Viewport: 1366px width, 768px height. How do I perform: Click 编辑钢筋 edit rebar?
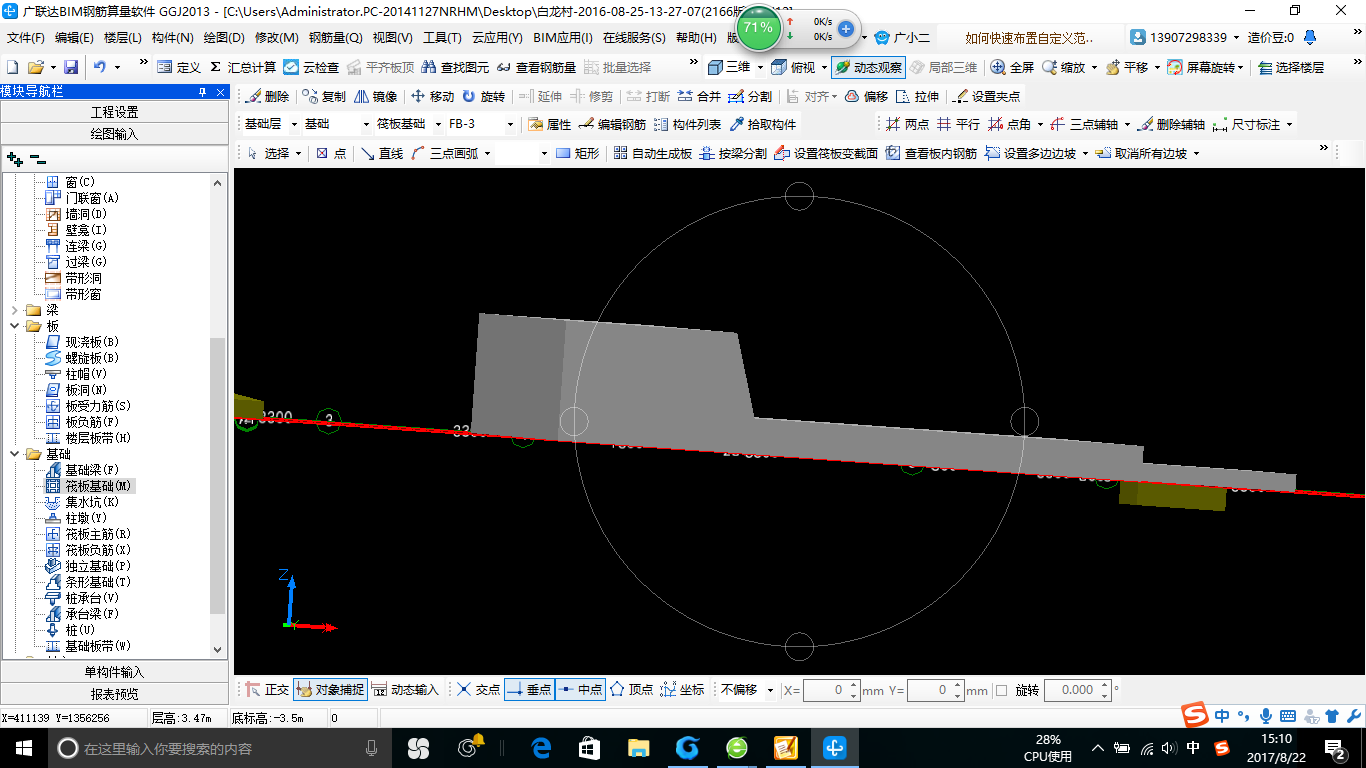pyautogui.click(x=612, y=125)
